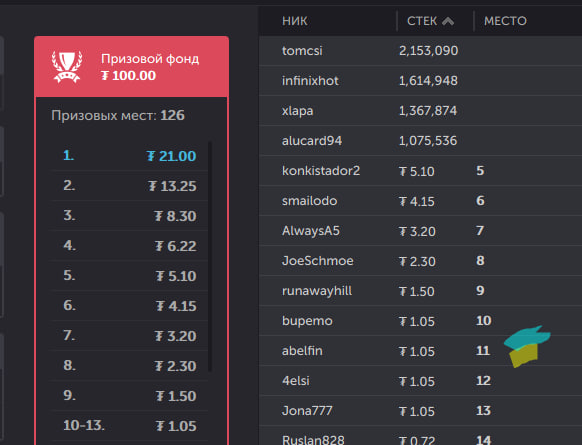Select the AlwaysA5 player row
Screen dimensions: 582x445
click(420, 231)
